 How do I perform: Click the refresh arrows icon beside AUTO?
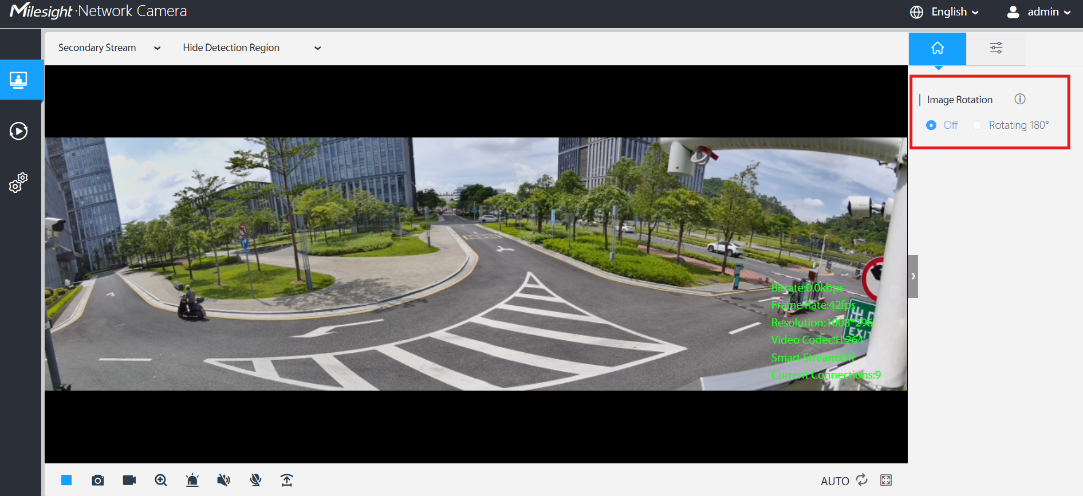click(861, 480)
